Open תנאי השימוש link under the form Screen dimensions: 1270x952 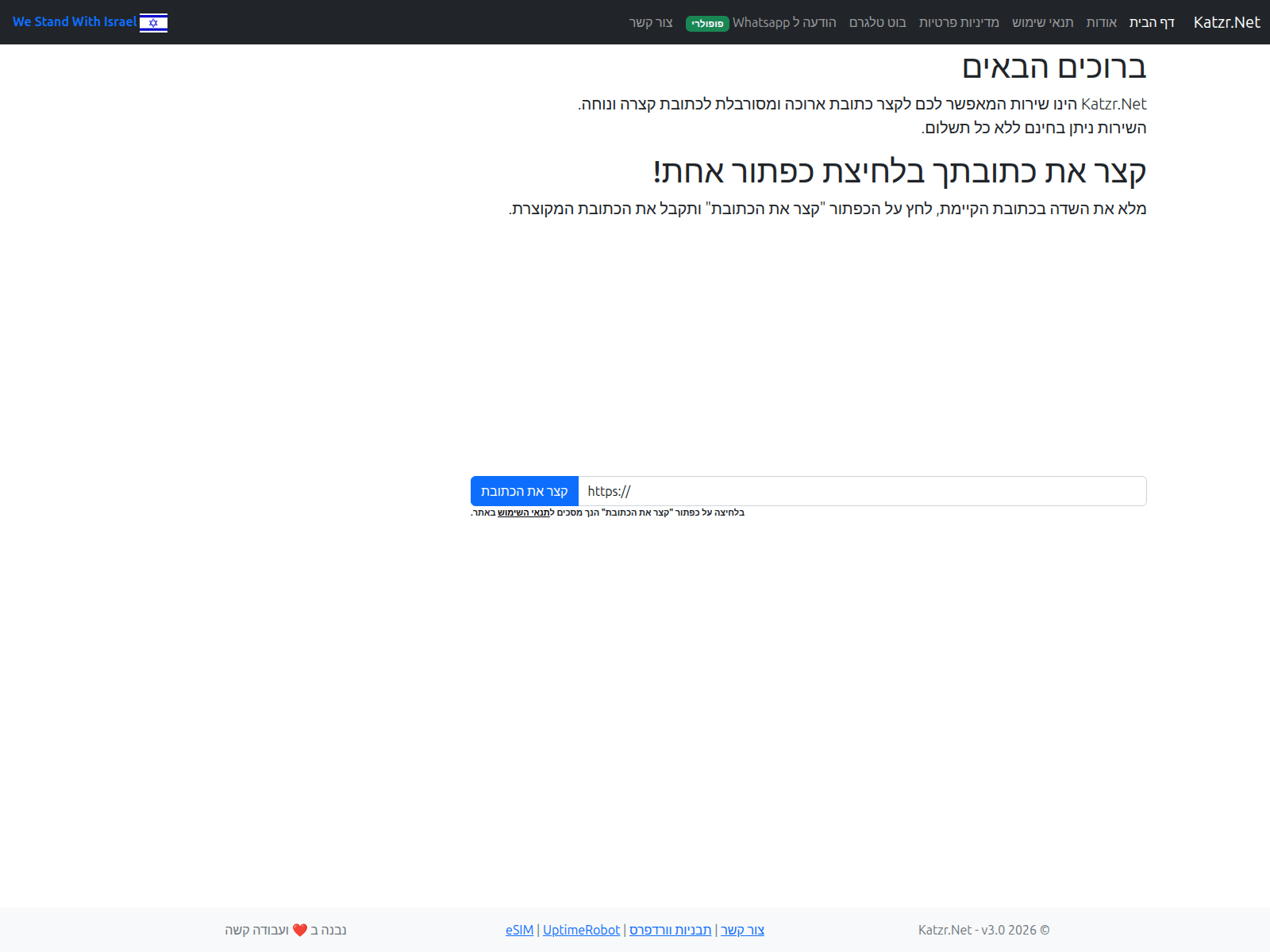pos(524,512)
